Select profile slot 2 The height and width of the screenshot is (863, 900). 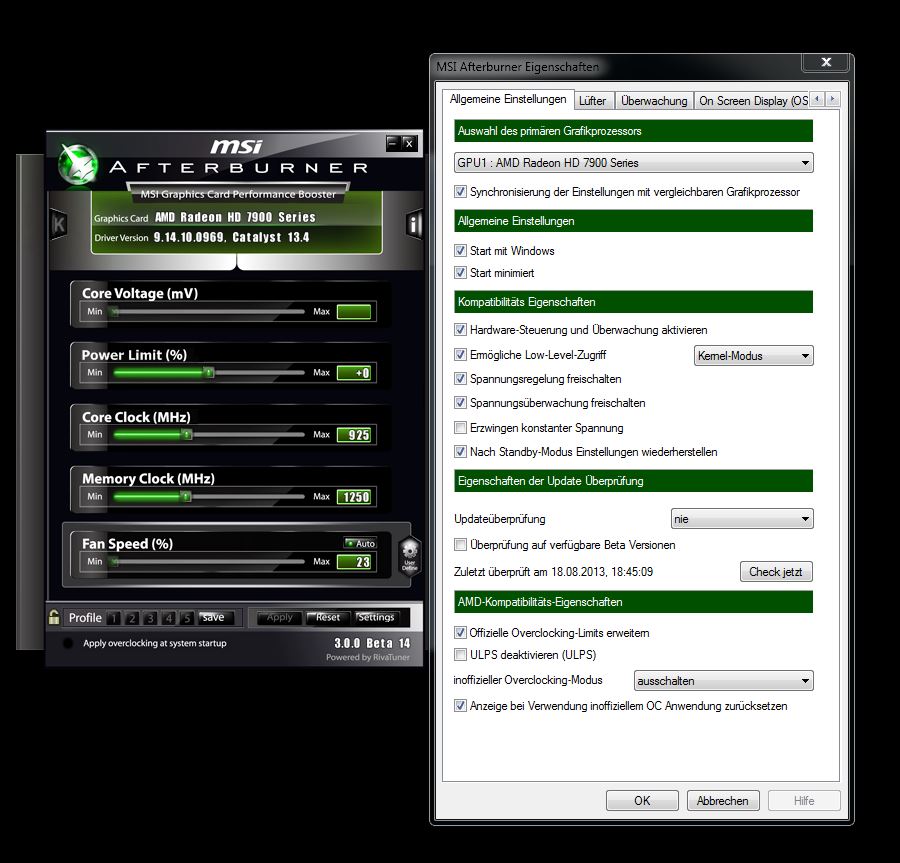tap(132, 618)
